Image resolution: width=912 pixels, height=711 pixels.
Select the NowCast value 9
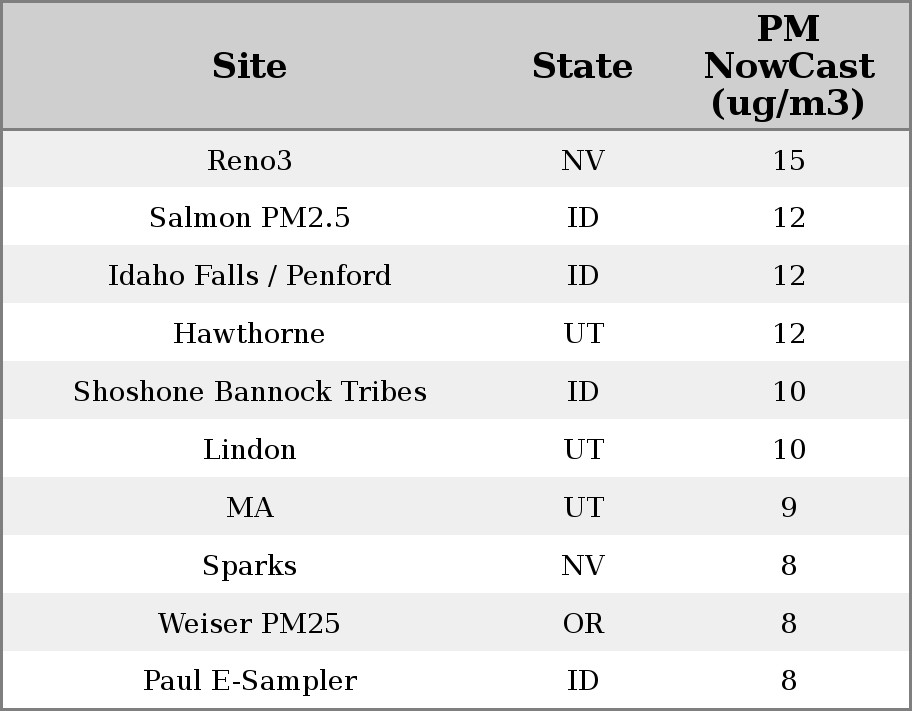point(788,508)
